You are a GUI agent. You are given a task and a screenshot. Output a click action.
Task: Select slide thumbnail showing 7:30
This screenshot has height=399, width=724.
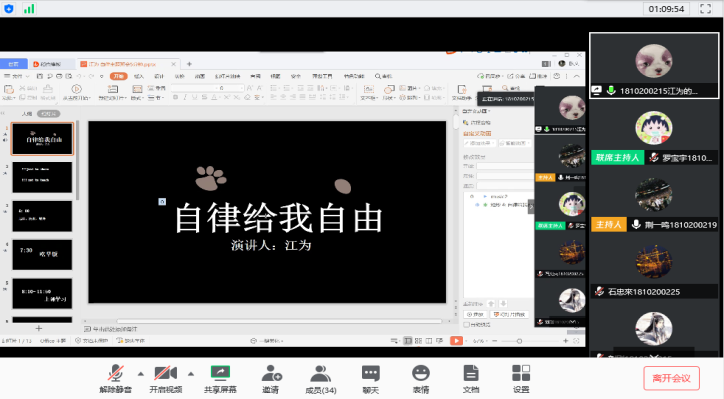pyautogui.click(x=42, y=254)
